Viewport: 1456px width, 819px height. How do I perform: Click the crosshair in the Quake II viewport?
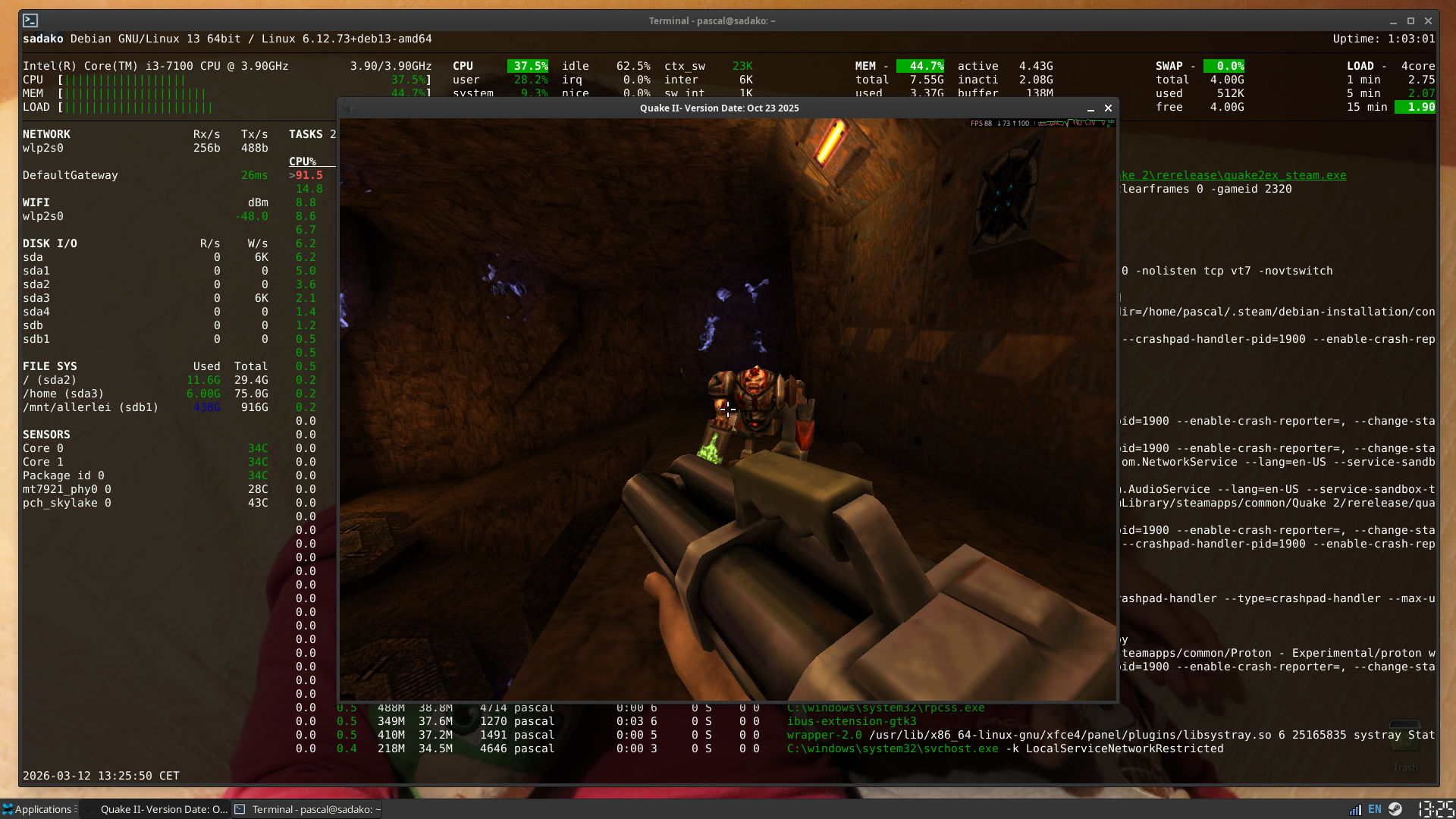coord(728,409)
